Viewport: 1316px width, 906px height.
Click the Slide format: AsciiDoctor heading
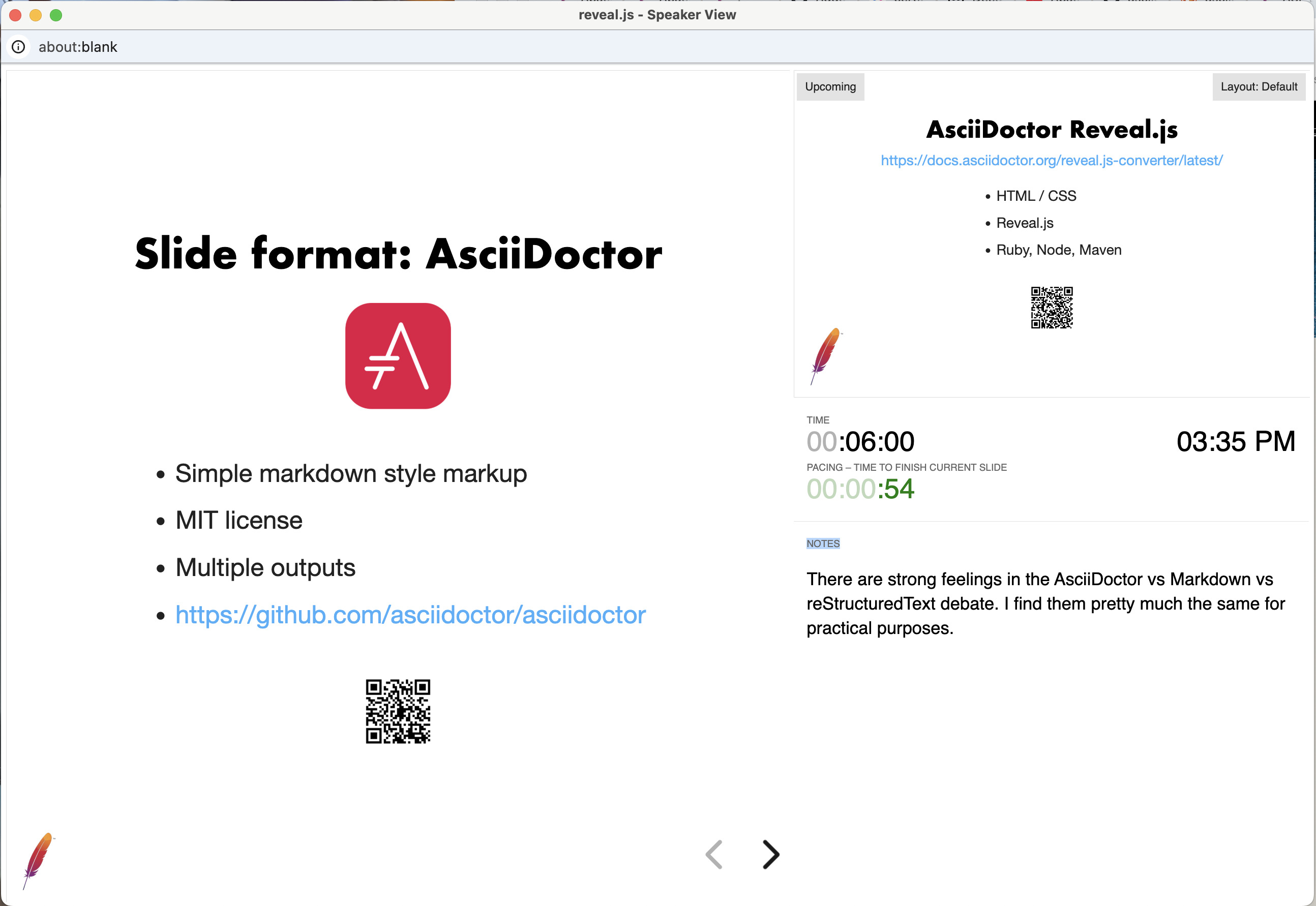398,254
